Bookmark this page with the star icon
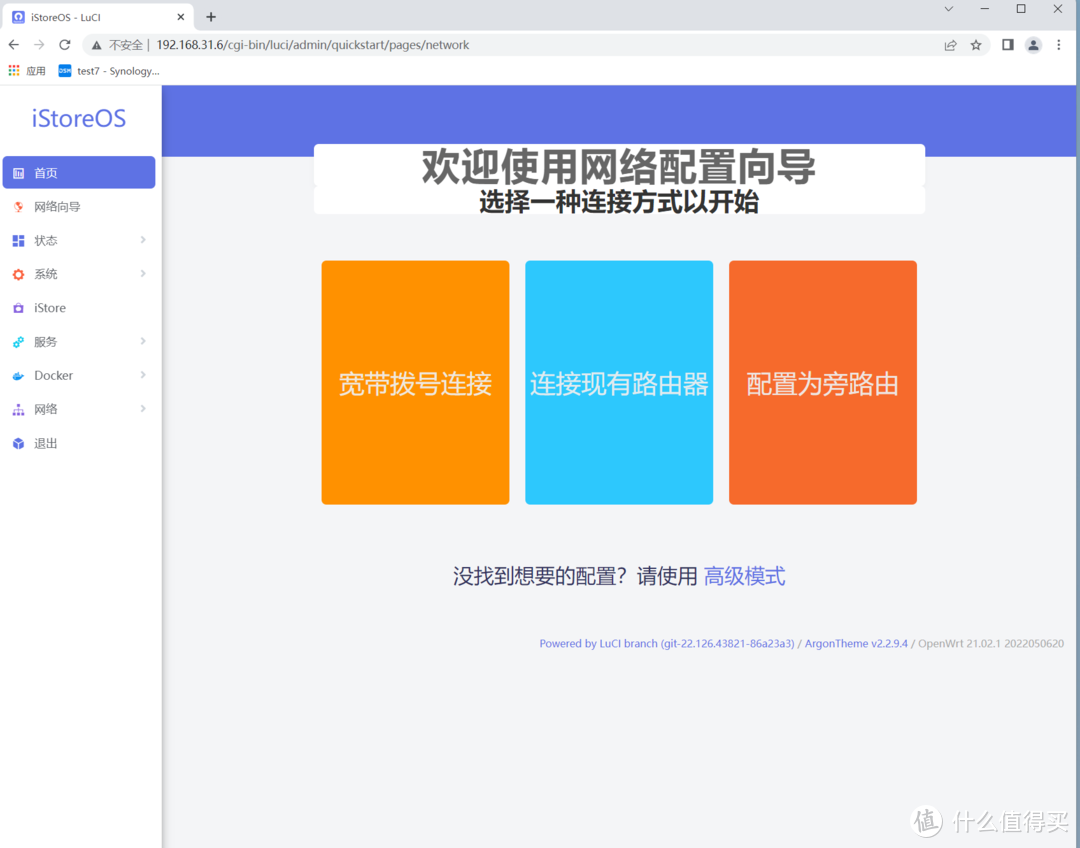This screenshot has height=848, width=1080. coord(976,45)
